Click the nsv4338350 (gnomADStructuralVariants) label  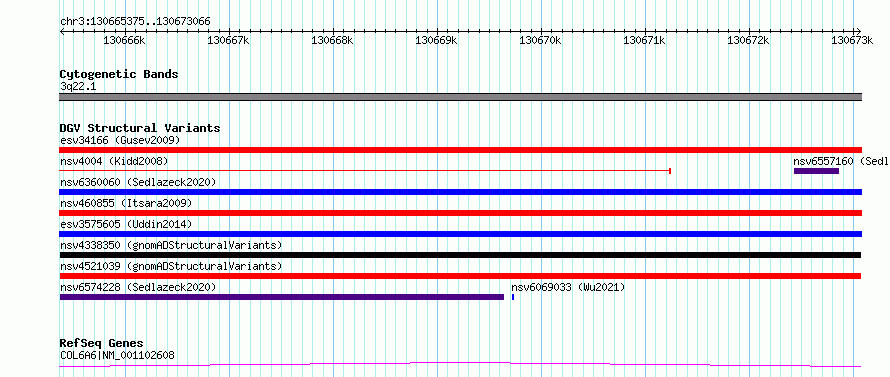[x=171, y=245]
